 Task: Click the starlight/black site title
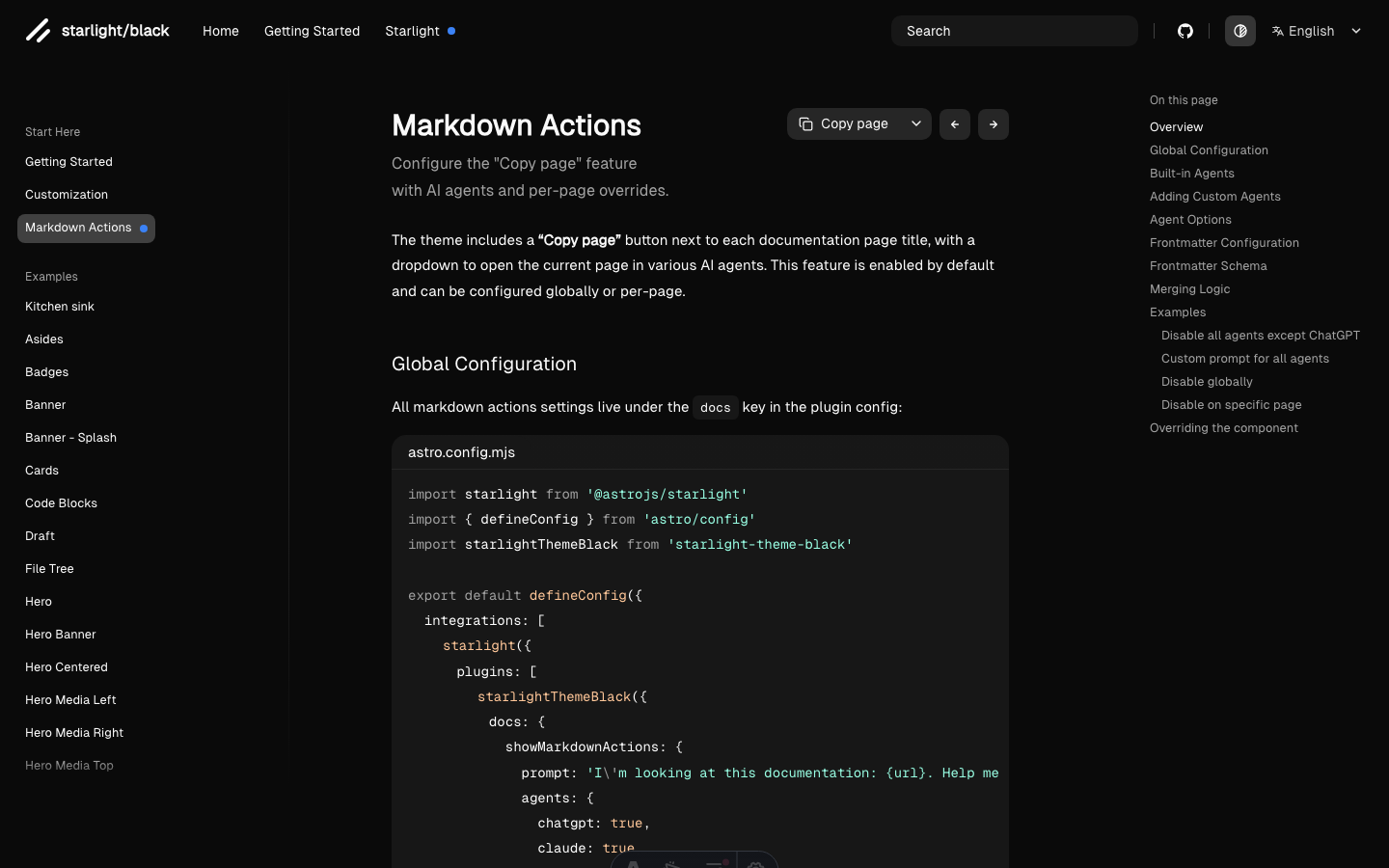115,31
